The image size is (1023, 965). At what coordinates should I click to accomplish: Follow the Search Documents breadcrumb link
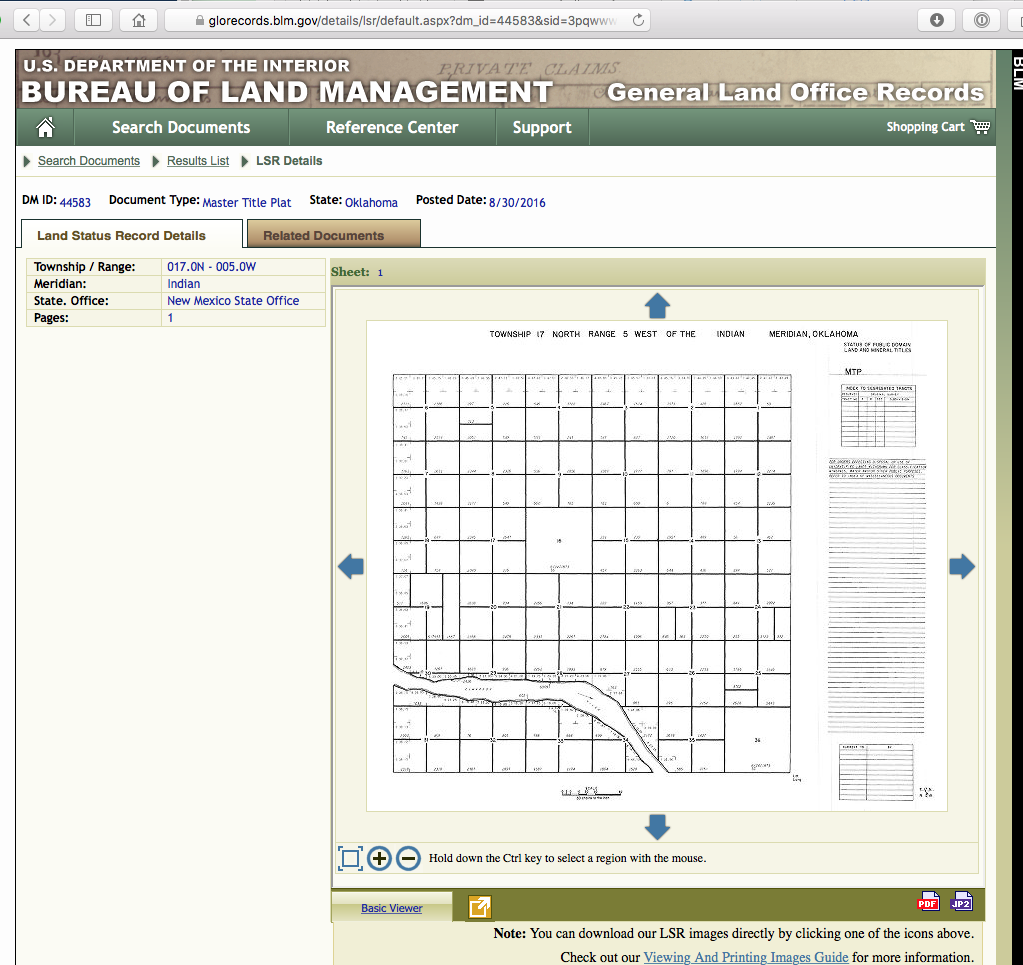(x=89, y=161)
